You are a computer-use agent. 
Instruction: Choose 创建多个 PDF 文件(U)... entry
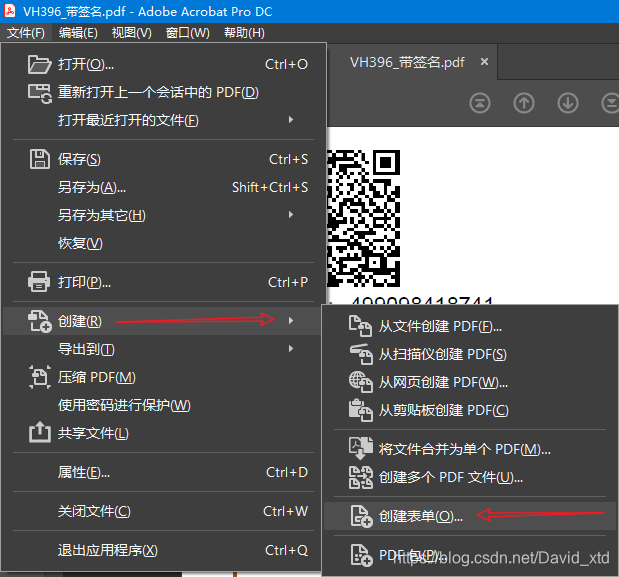(x=470, y=478)
